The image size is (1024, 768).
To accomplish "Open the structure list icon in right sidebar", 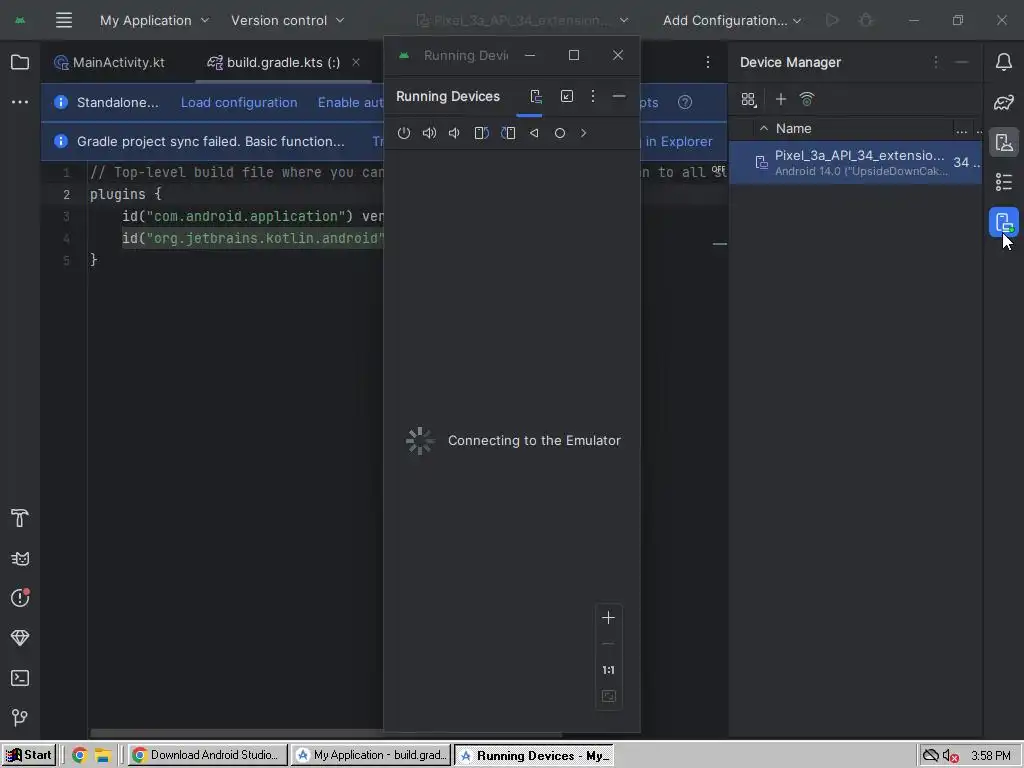I will coord(1004,182).
